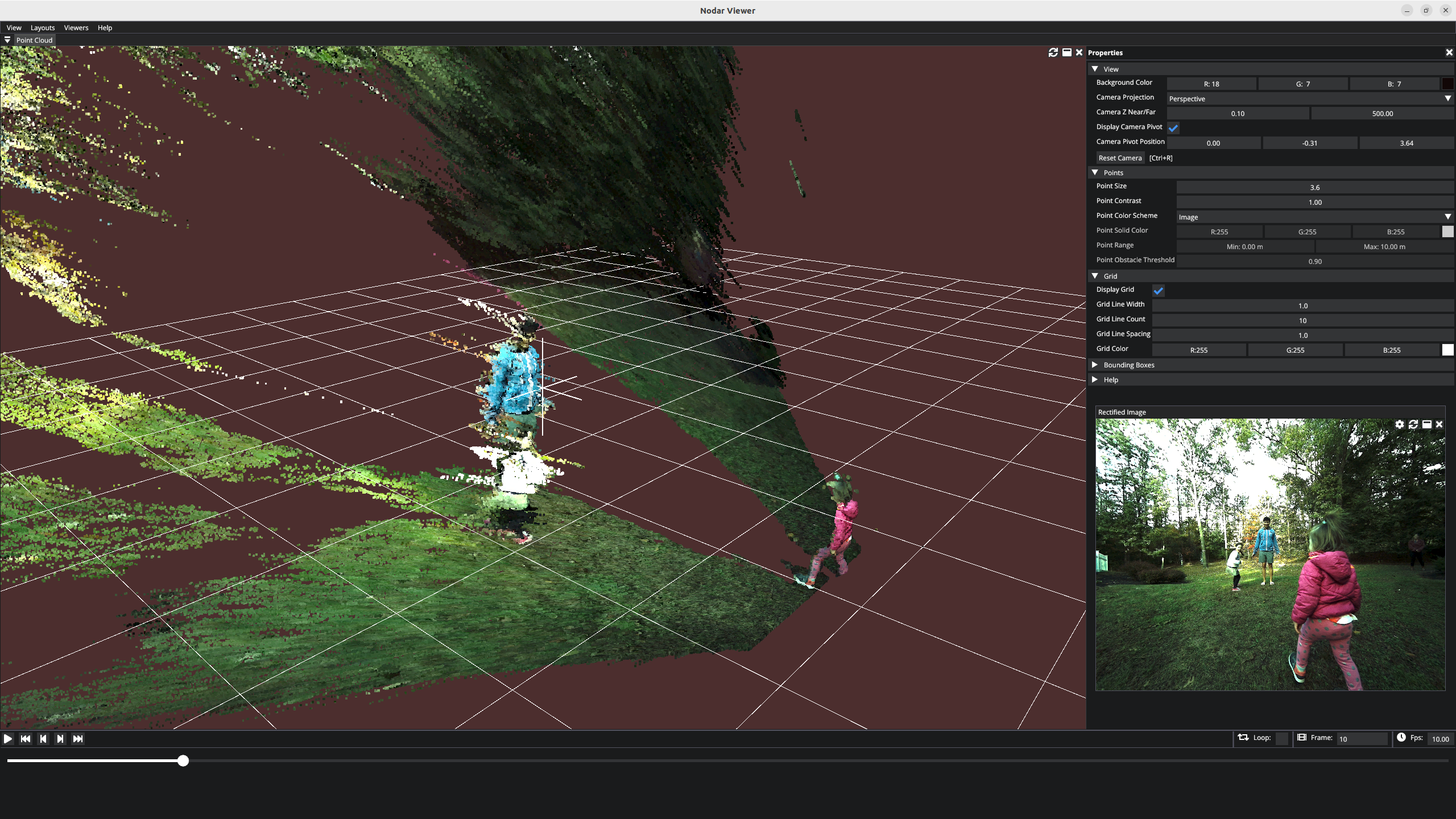Toggle Display Camera Pivot checkbox
The height and width of the screenshot is (819, 1456).
pyautogui.click(x=1173, y=128)
